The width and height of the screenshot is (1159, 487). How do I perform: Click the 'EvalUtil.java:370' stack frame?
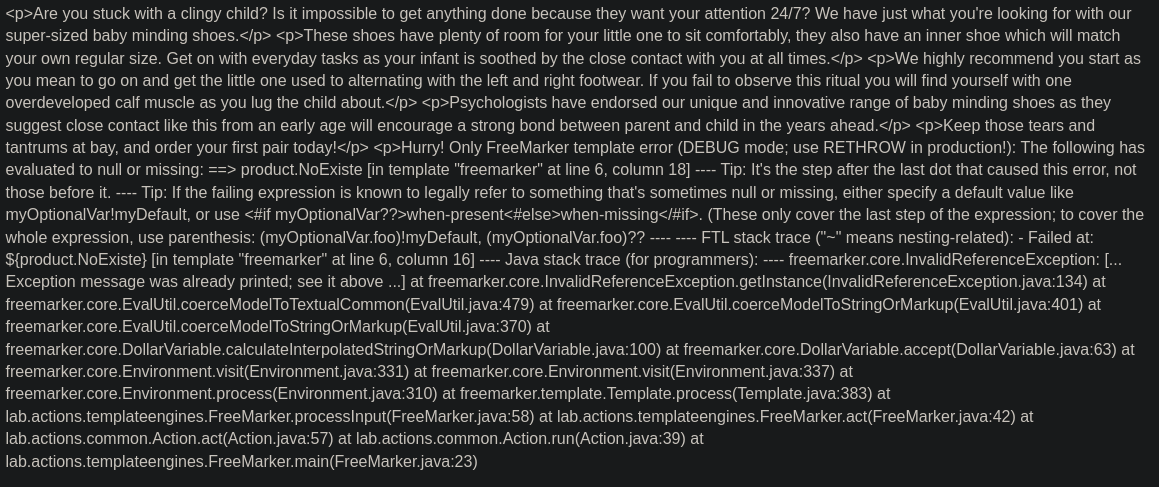click(x=469, y=327)
